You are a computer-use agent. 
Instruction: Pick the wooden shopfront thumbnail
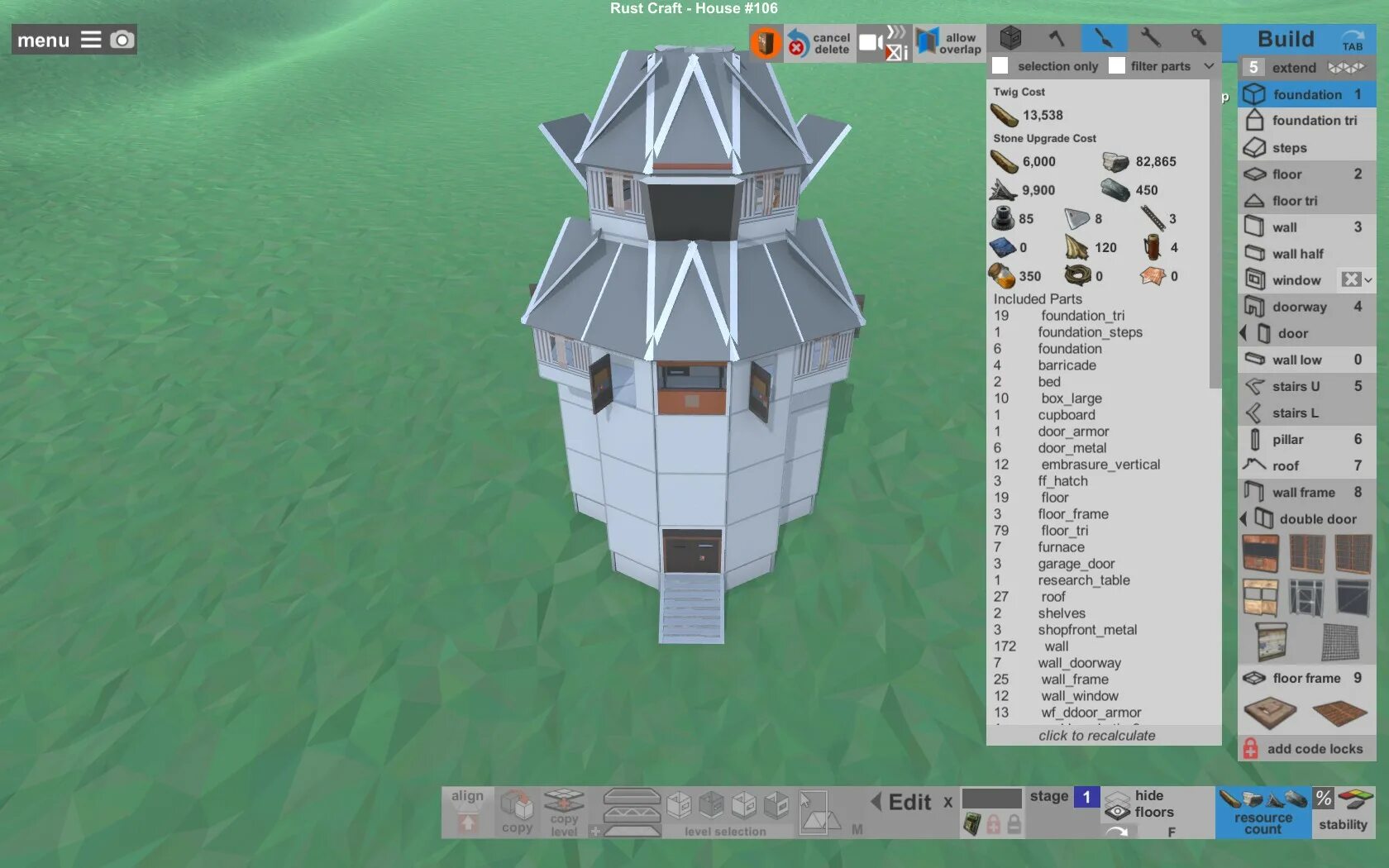click(1261, 598)
